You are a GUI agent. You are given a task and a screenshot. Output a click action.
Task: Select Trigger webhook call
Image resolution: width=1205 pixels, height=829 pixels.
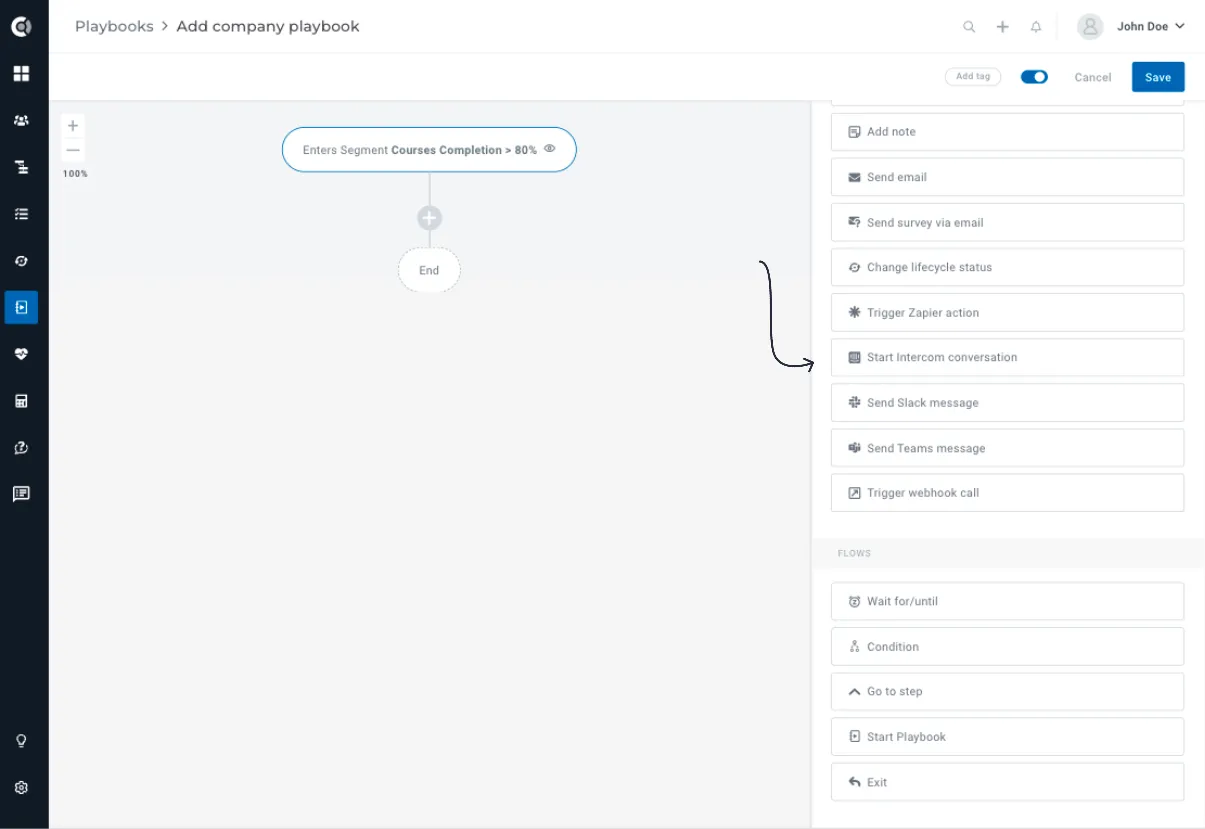(x=1007, y=493)
